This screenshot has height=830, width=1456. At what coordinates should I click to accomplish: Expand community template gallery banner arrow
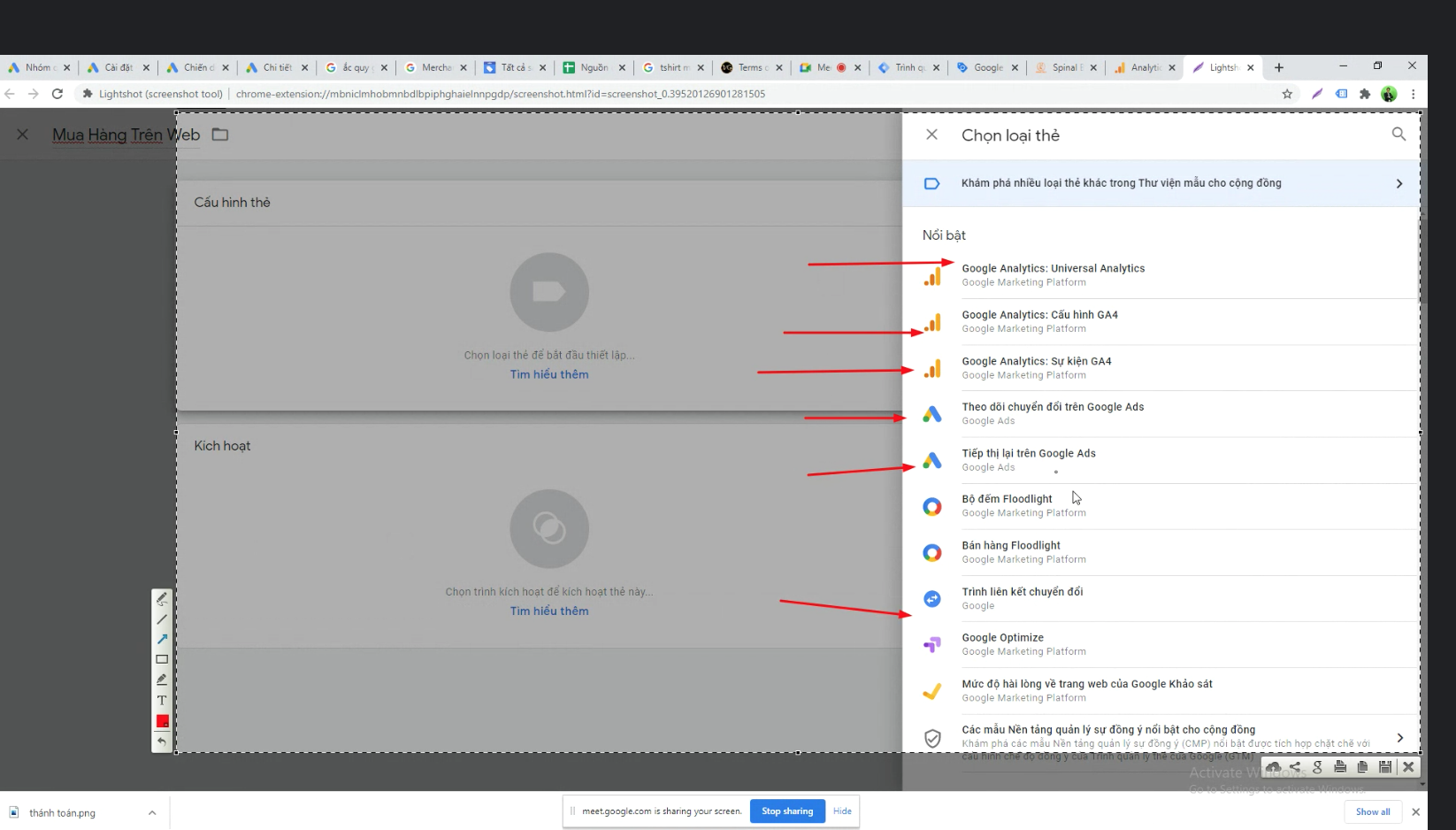click(x=1399, y=183)
